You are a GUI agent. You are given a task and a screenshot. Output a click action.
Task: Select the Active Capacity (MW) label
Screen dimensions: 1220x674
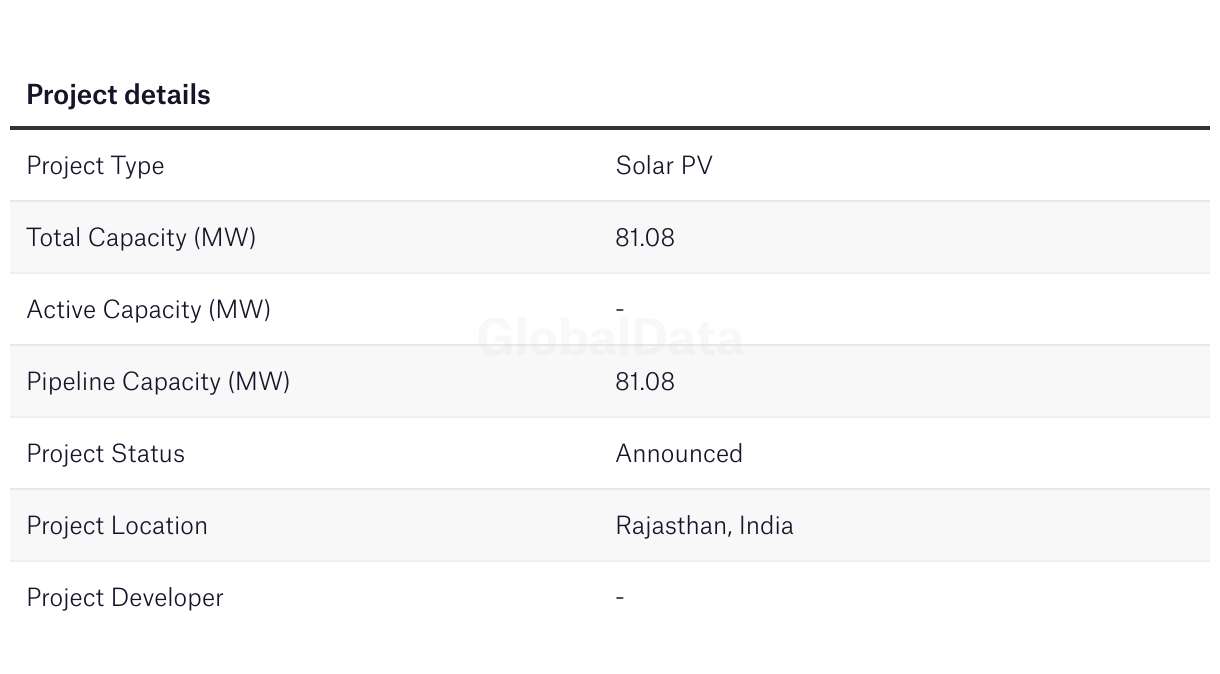click(x=148, y=310)
